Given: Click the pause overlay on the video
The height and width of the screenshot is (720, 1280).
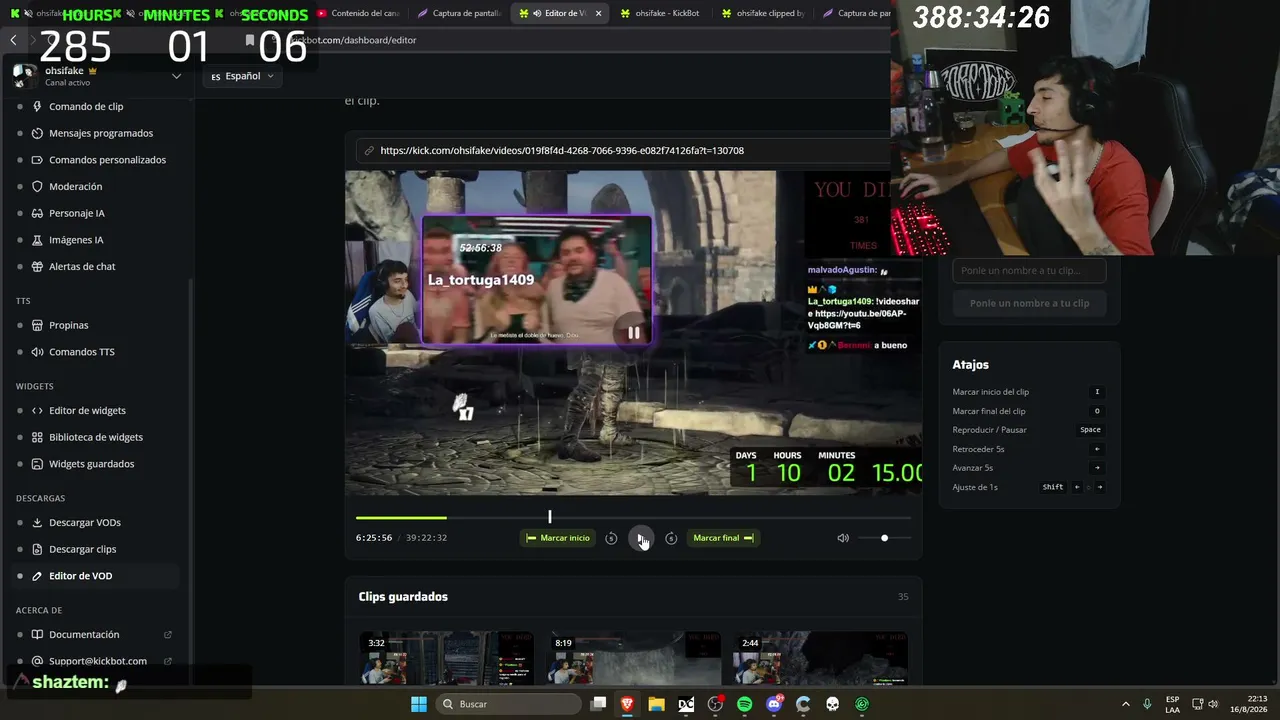Looking at the screenshot, I should pyautogui.click(x=634, y=332).
